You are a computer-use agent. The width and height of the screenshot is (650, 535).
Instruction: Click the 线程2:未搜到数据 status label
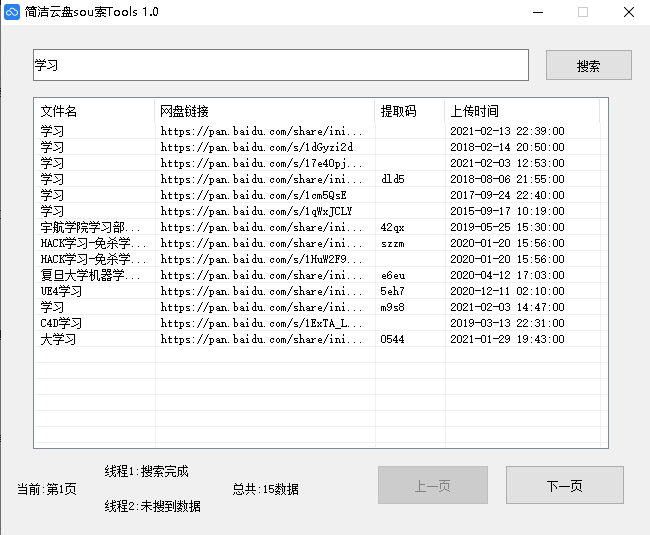point(153,506)
